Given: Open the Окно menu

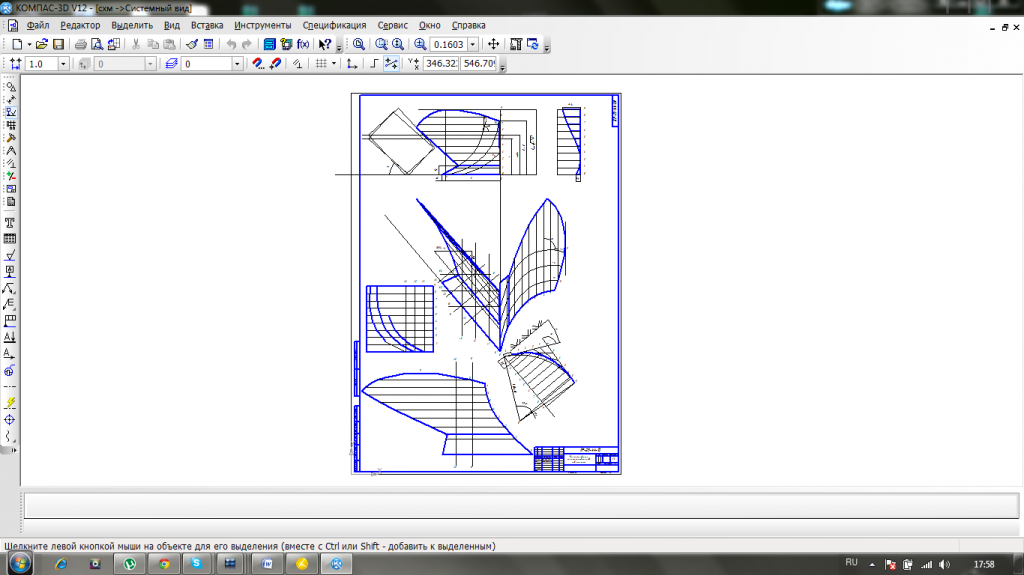Looking at the screenshot, I should pos(430,25).
